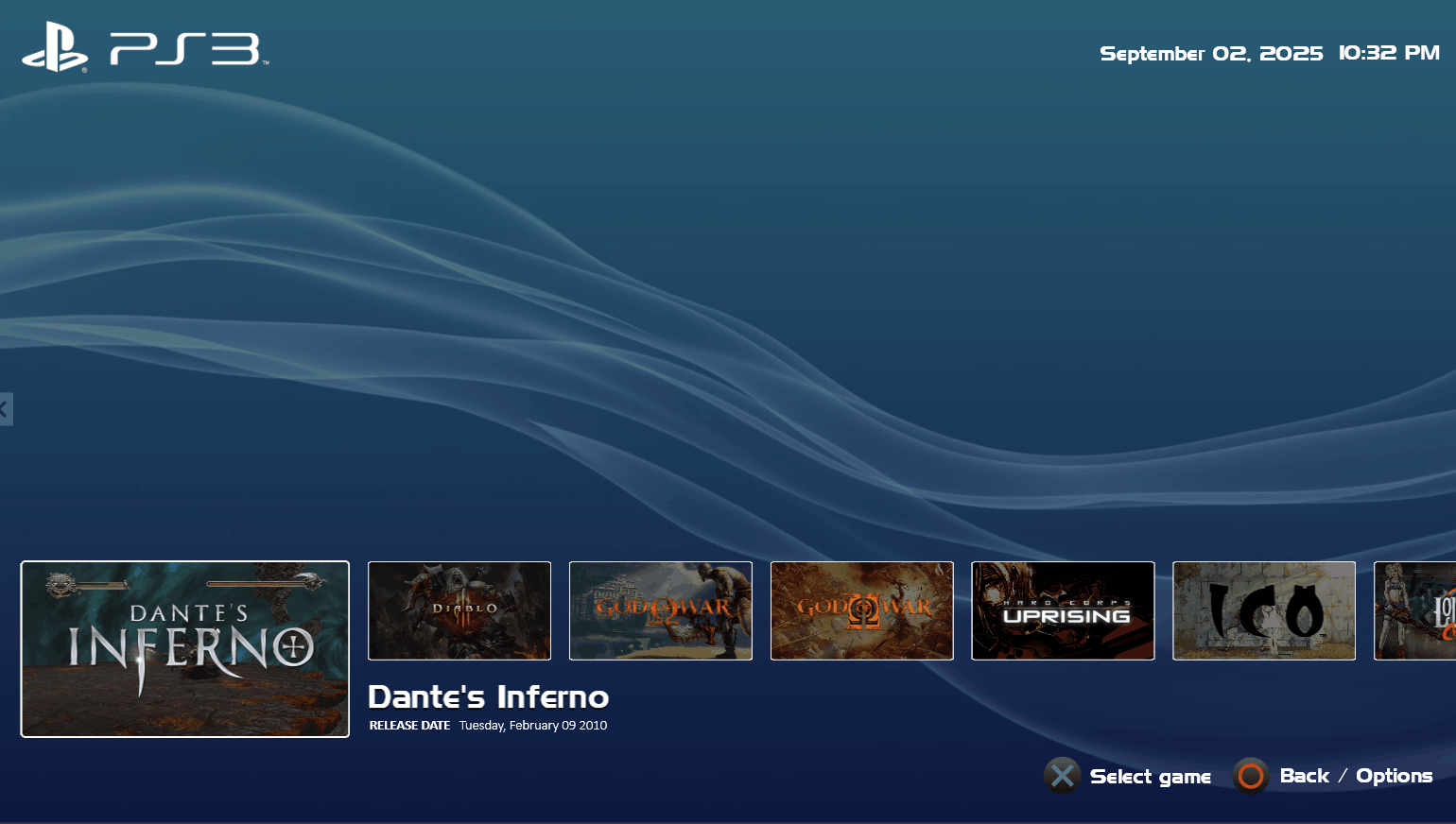The image size is (1456, 824).
Task: Click the Dante's Inferno title text
Action: (488, 697)
